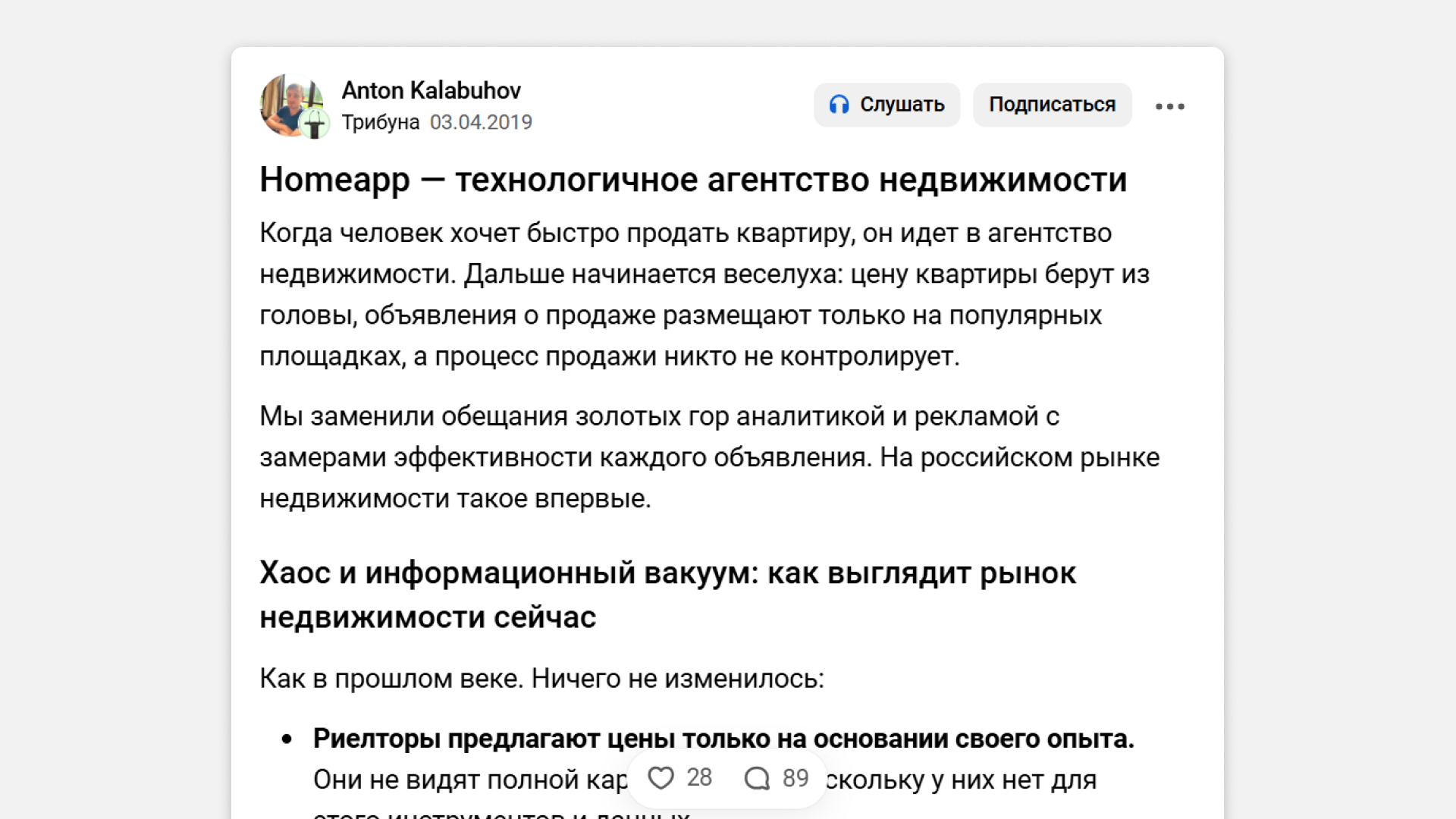Click bold bullet text Риелторы предлагают цены
The height and width of the screenshot is (819, 1456).
723,738
